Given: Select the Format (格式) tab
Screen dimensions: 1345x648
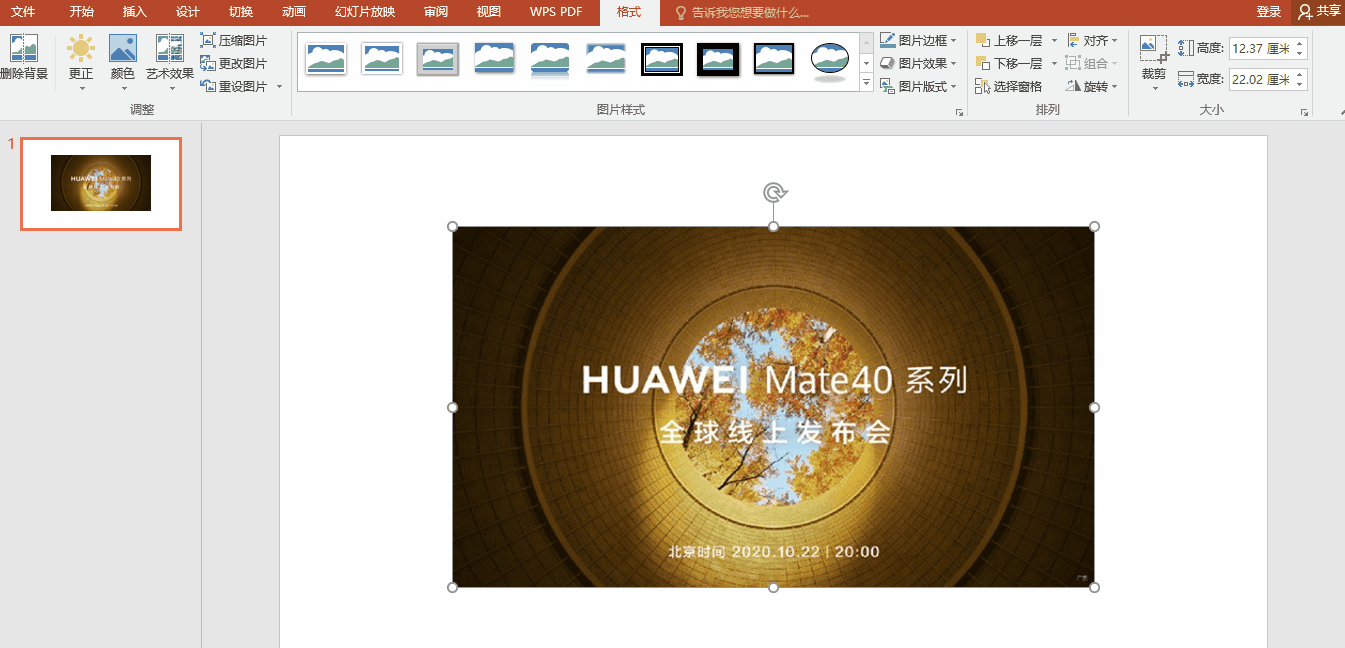Looking at the screenshot, I should [x=629, y=12].
